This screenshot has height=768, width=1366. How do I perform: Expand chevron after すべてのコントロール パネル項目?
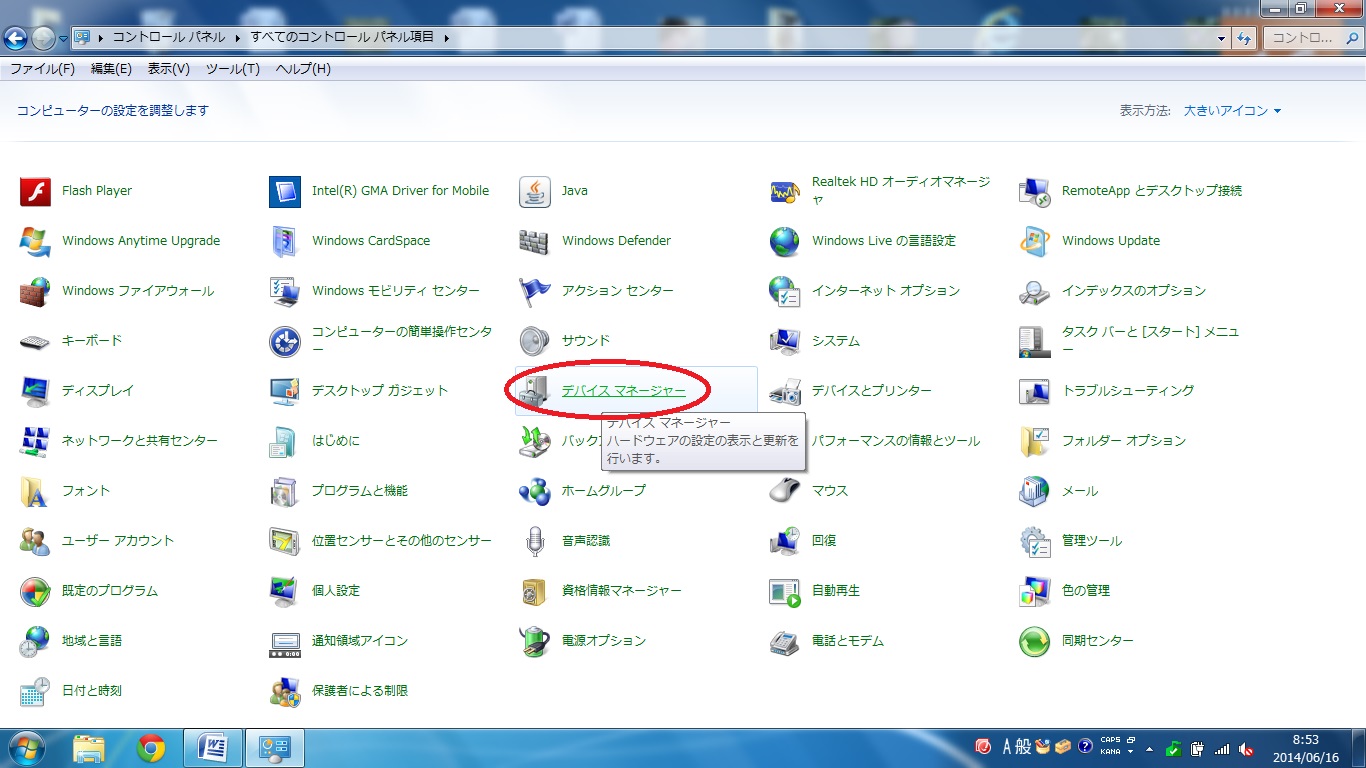click(445, 38)
